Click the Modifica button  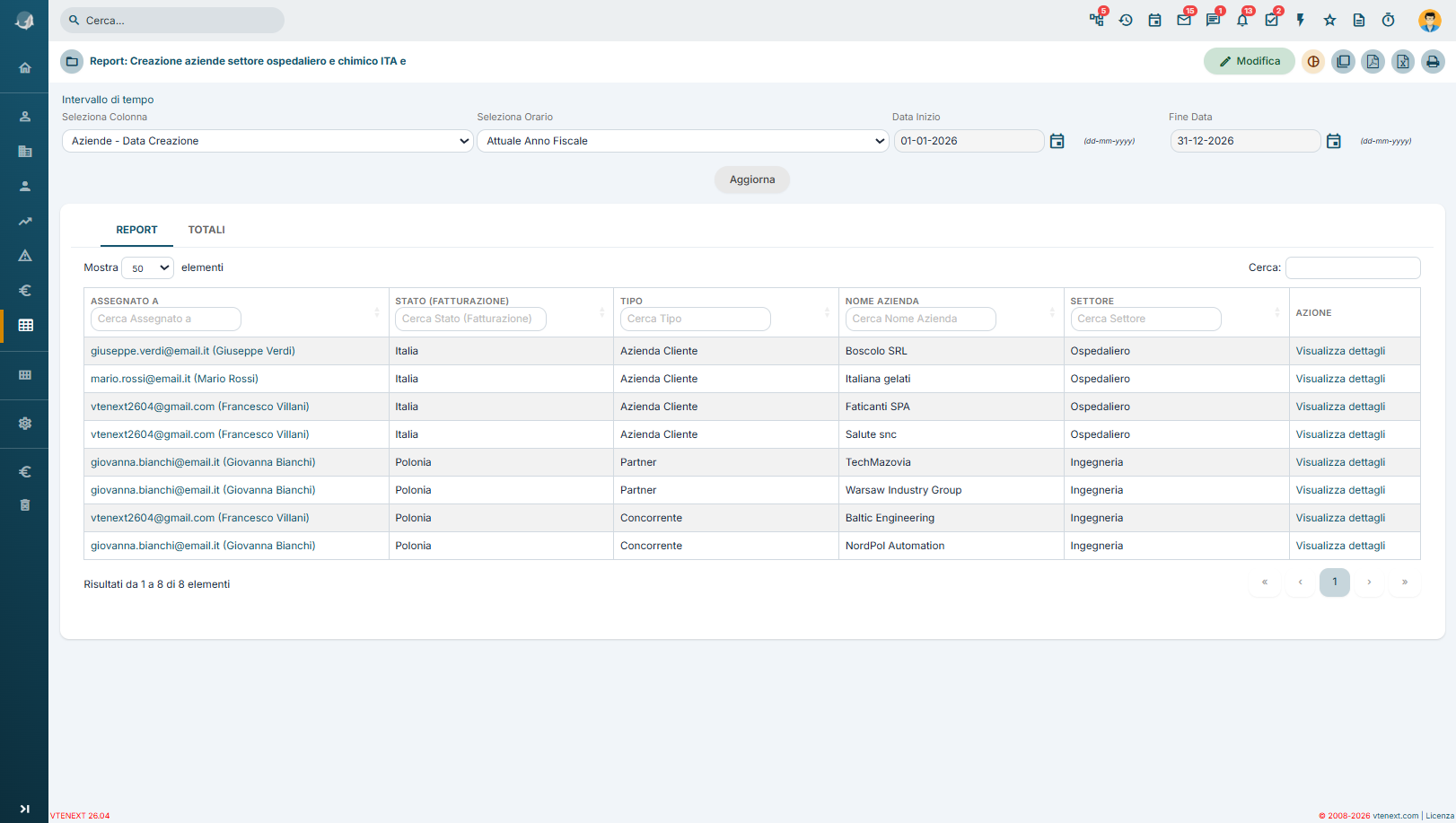(1250, 61)
